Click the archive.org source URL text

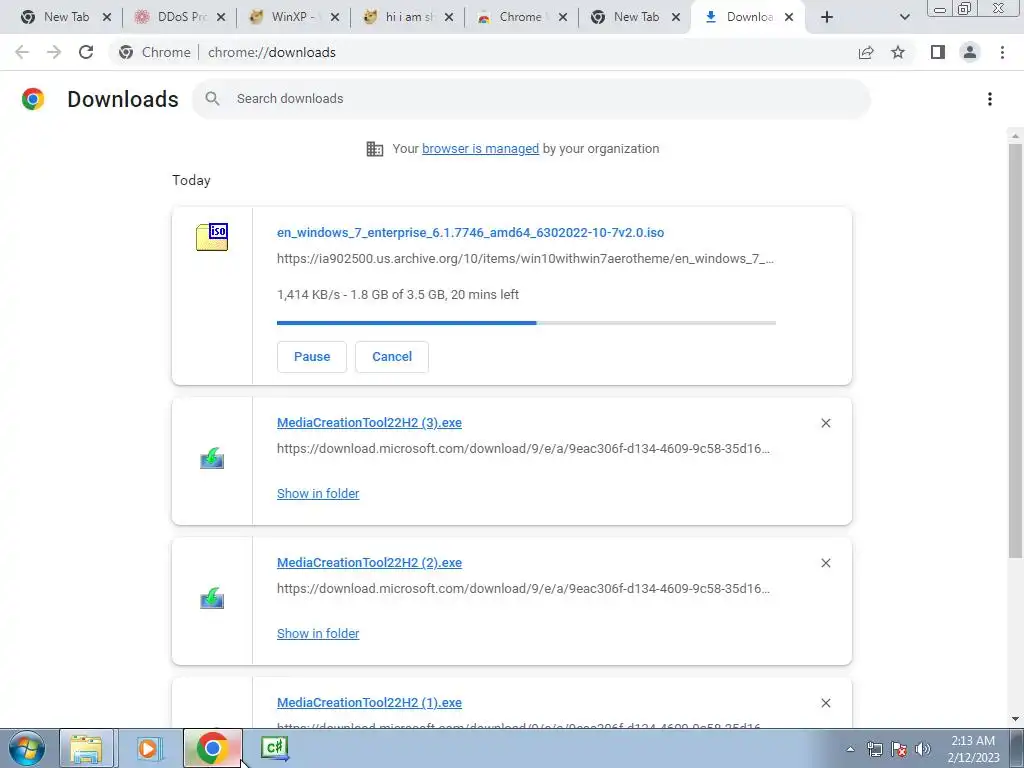pyautogui.click(x=525, y=259)
